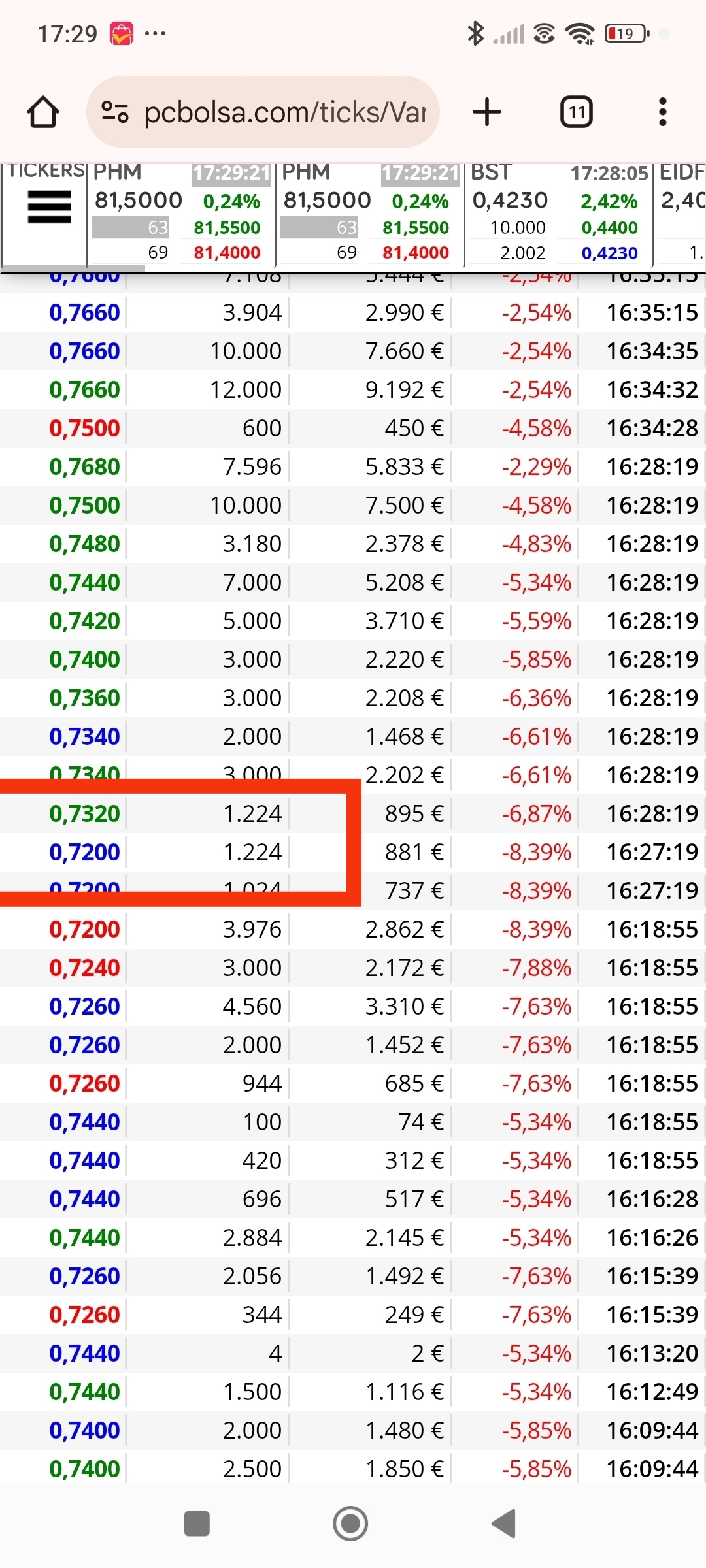Tap red price 0,7500 at 16:34:28

[84, 429]
